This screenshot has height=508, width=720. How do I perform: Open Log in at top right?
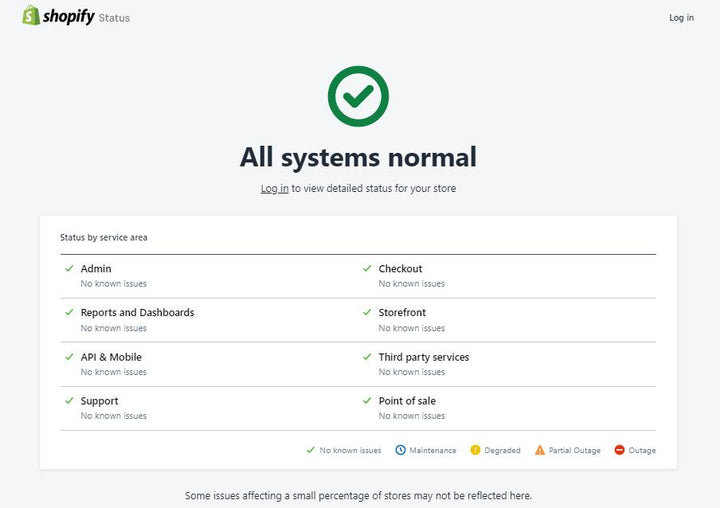[681, 18]
